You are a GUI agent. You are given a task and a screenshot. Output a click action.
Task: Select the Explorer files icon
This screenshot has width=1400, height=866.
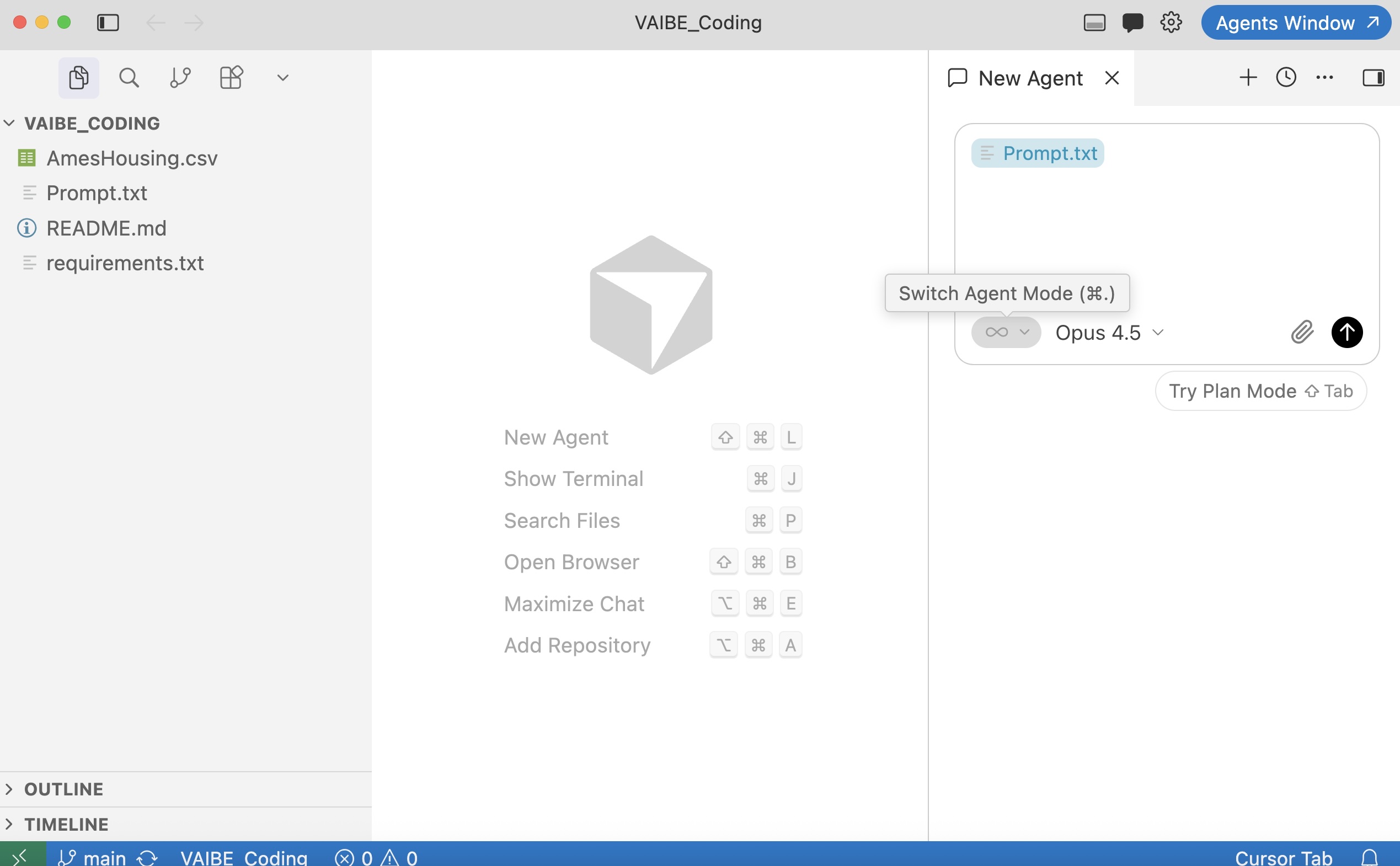(x=78, y=77)
